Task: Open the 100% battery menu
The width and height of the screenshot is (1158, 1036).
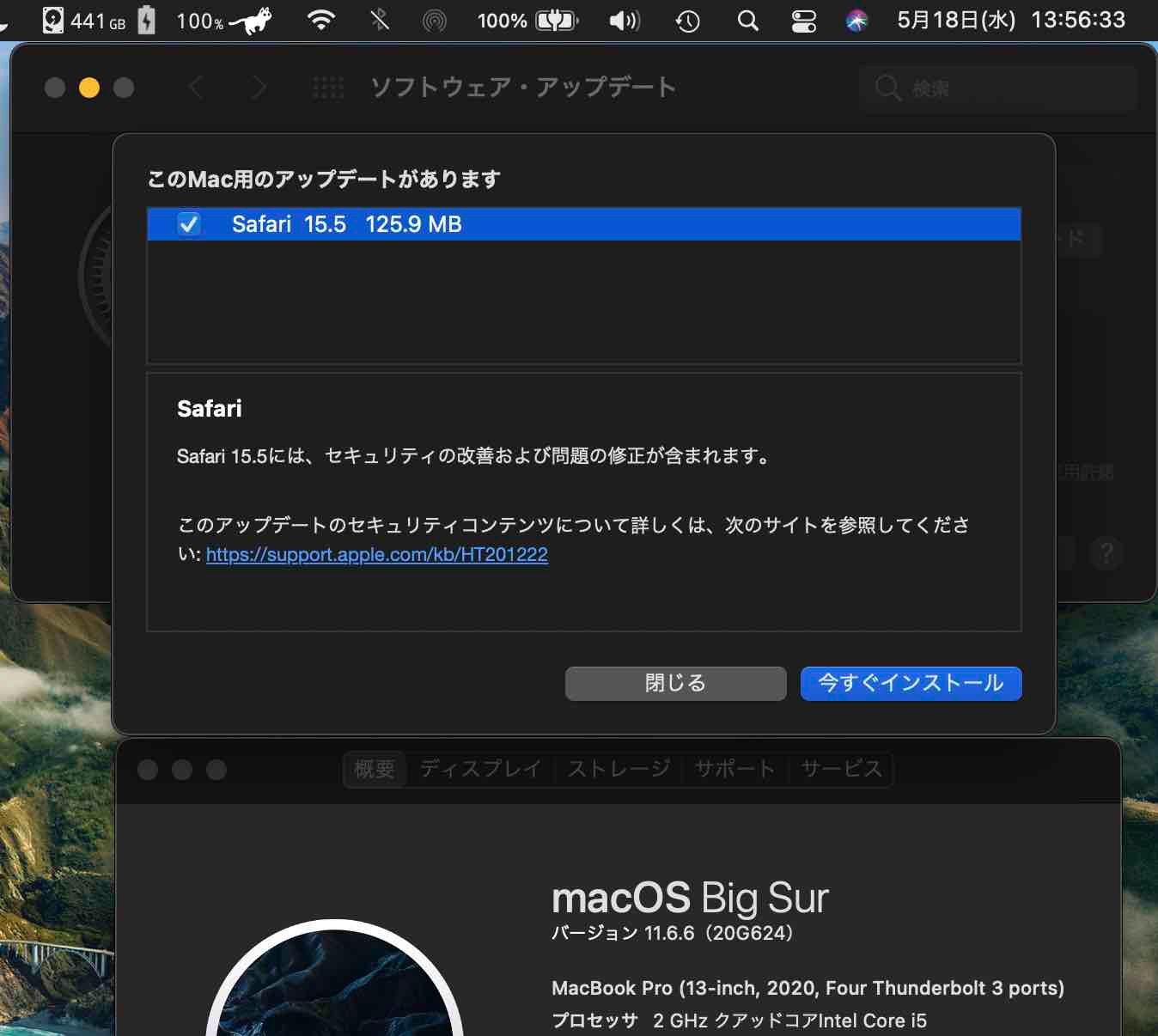Action: pyautogui.click(x=527, y=21)
